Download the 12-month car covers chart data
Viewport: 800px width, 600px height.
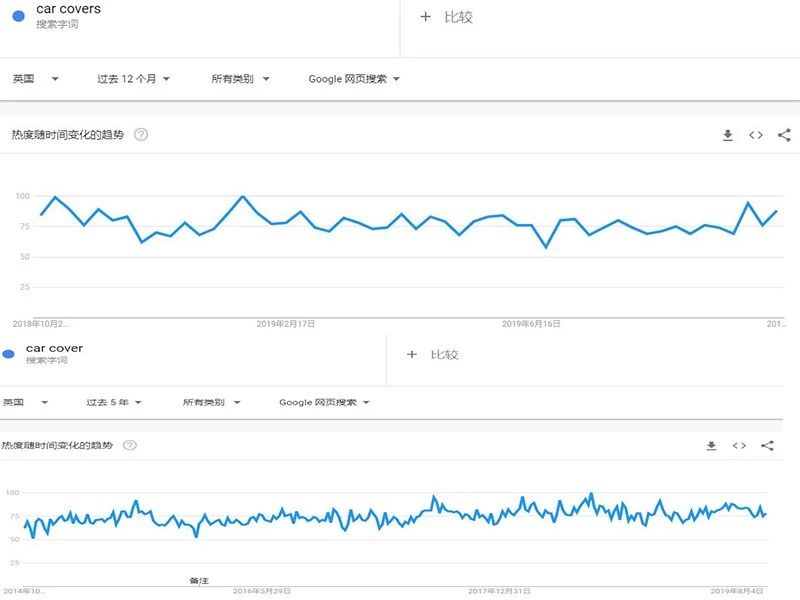coord(728,136)
